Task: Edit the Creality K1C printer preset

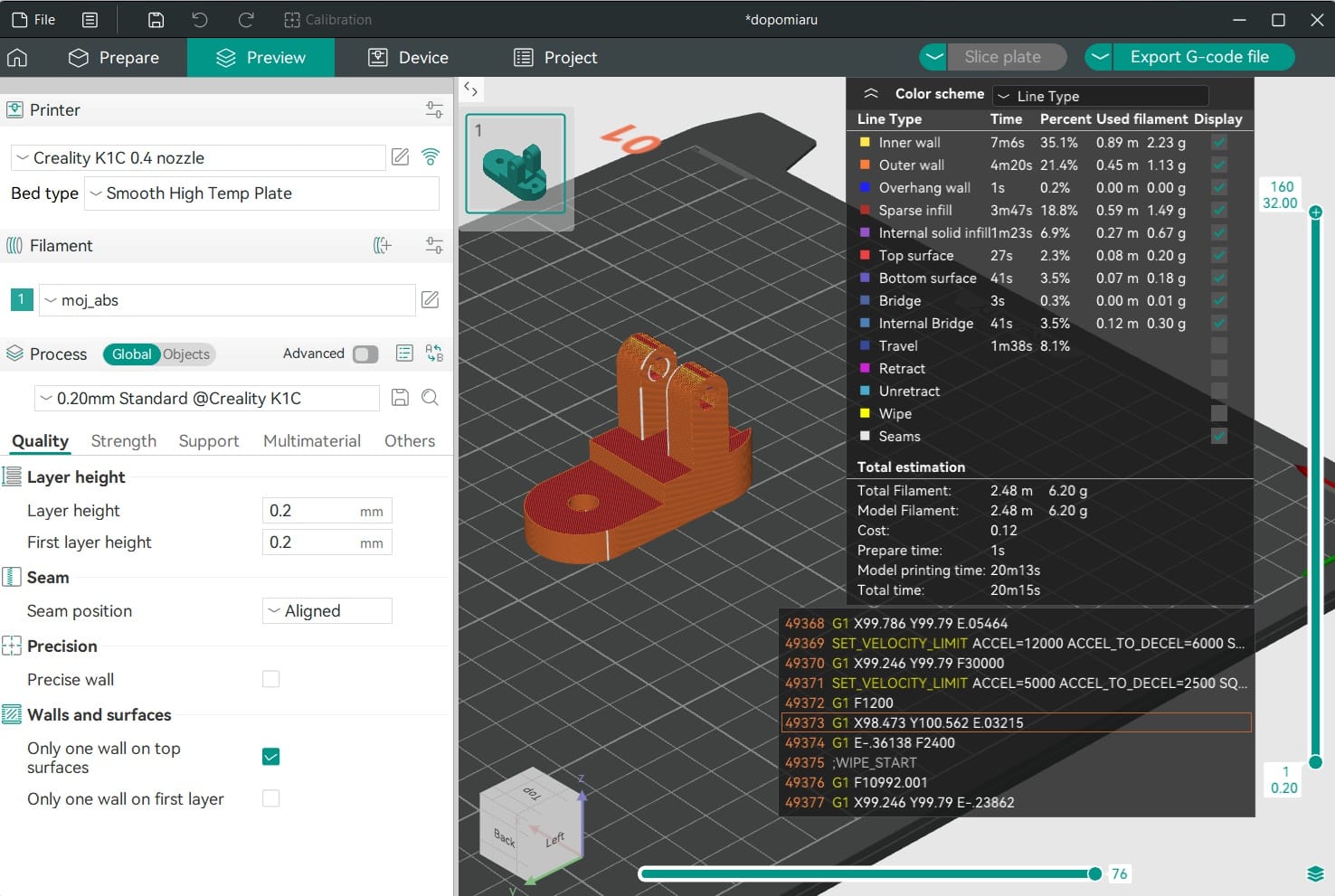Action: (400, 157)
